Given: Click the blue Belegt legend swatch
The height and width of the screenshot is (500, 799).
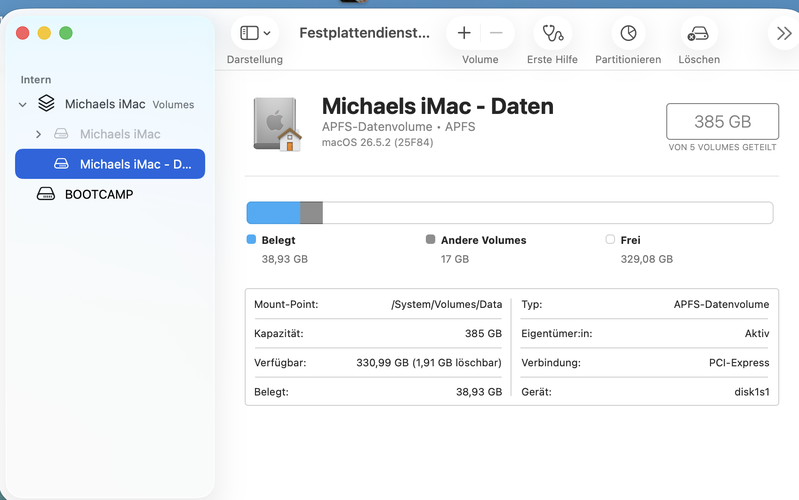Looking at the screenshot, I should pyautogui.click(x=251, y=239).
